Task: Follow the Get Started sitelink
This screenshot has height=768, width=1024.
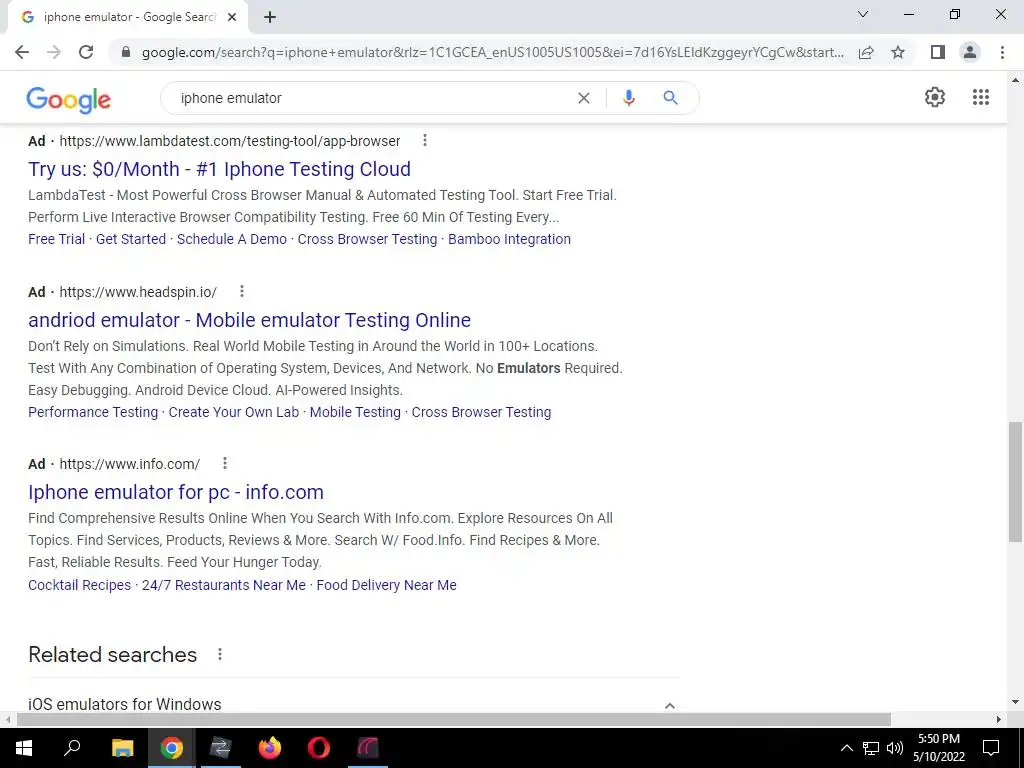Action: tap(131, 239)
